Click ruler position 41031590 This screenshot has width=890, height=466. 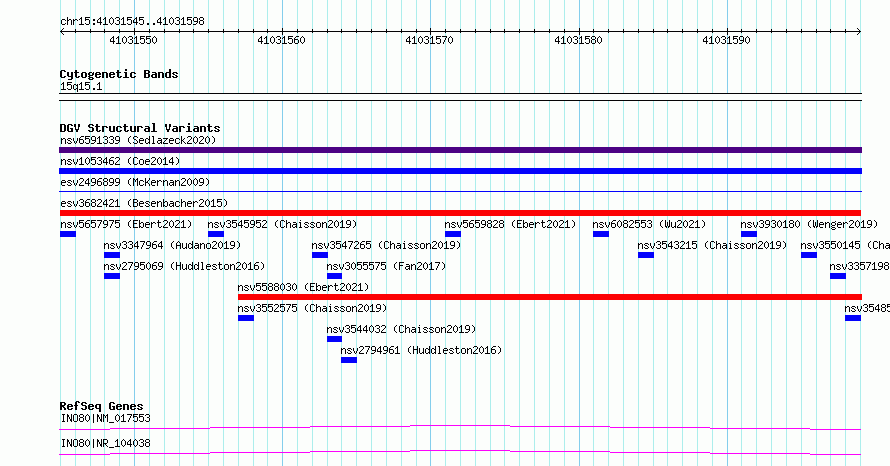(x=727, y=40)
